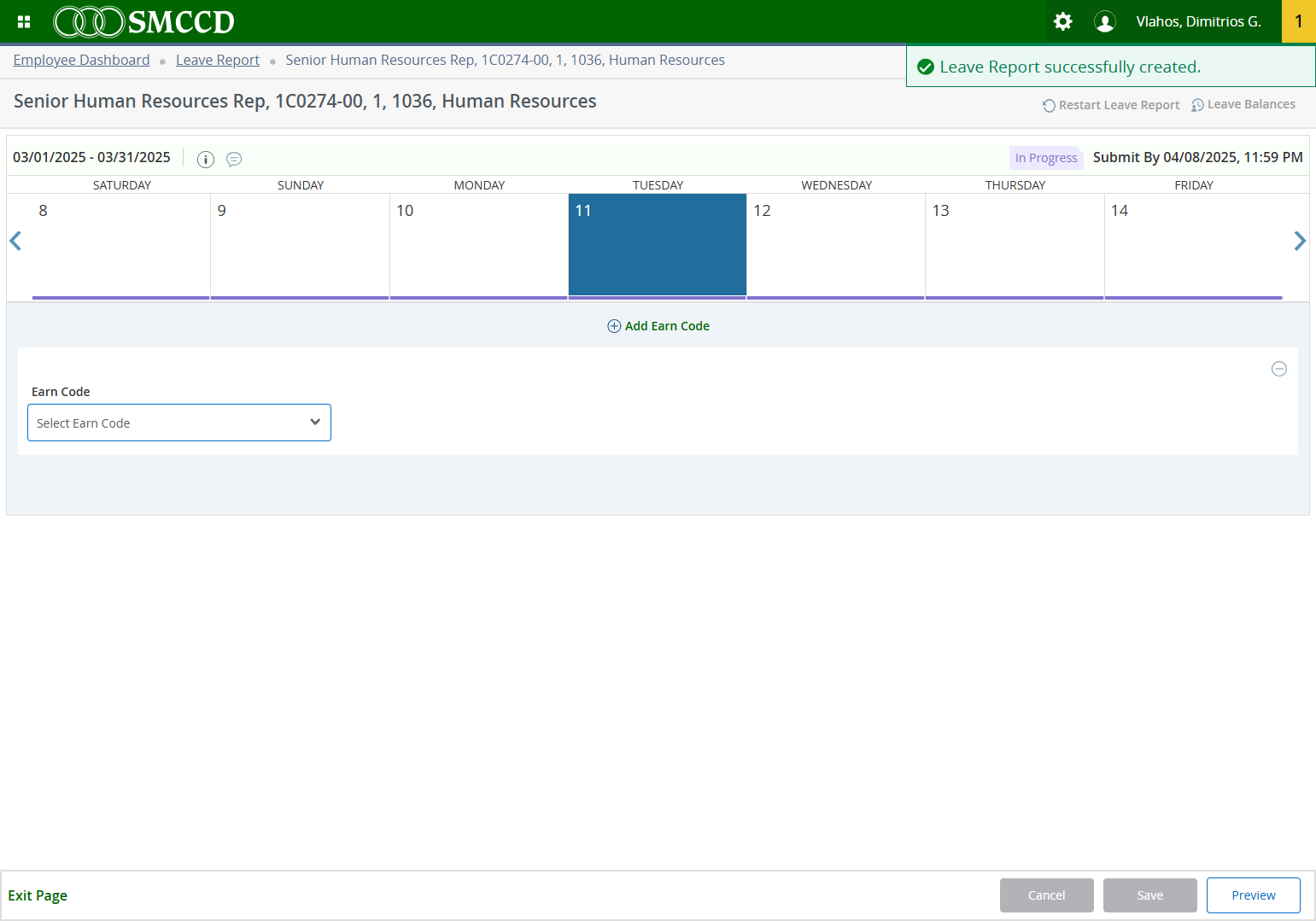Click Restart Leave Report

1111,105
